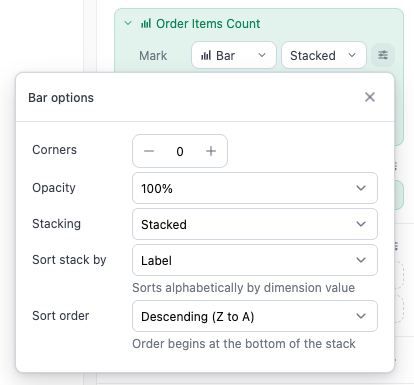Click 'Order begins at the bottom' hint
The width and height of the screenshot is (414, 385).
(x=244, y=344)
